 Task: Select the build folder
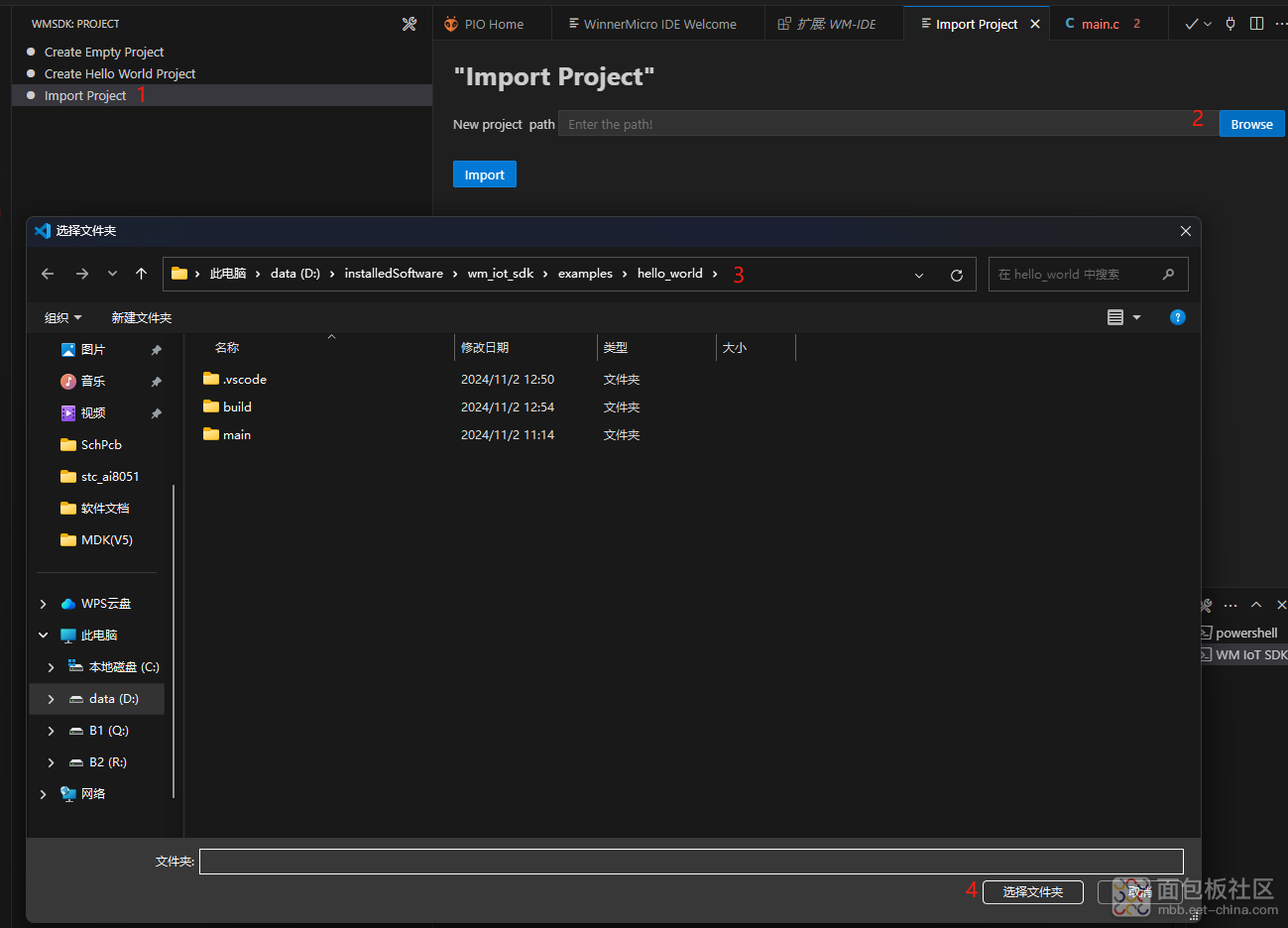(x=227, y=406)
